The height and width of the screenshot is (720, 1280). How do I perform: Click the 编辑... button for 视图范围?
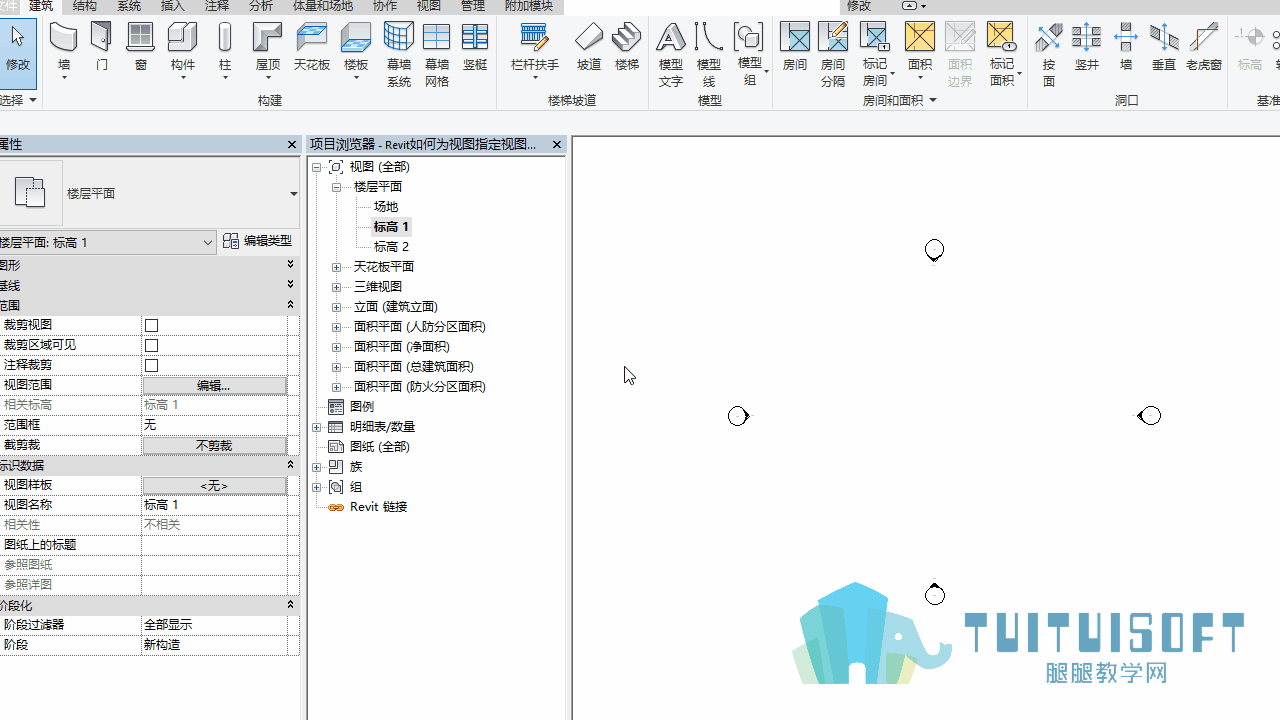click(214, 385)
